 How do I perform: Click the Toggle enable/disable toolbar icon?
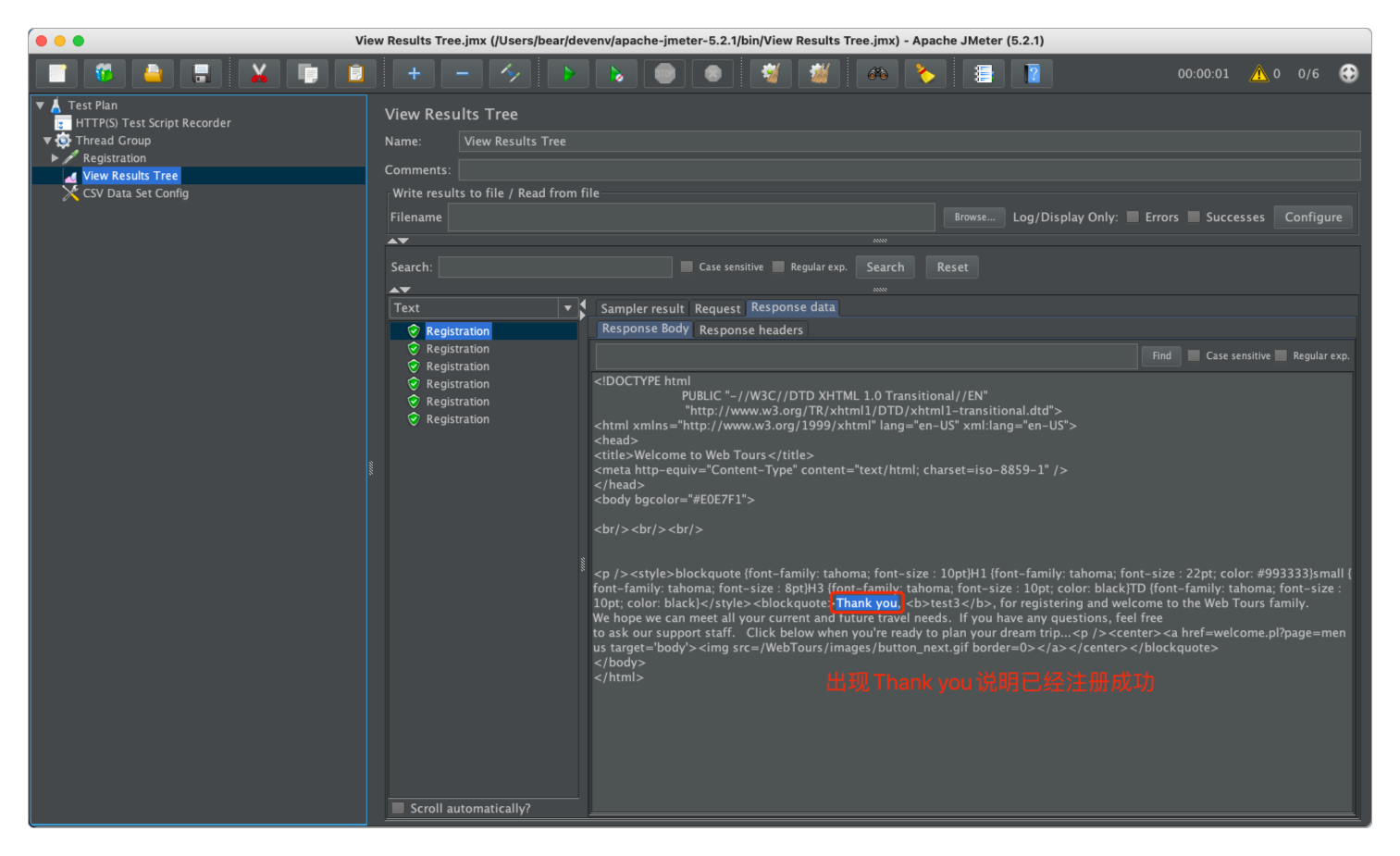pos(510,73)
